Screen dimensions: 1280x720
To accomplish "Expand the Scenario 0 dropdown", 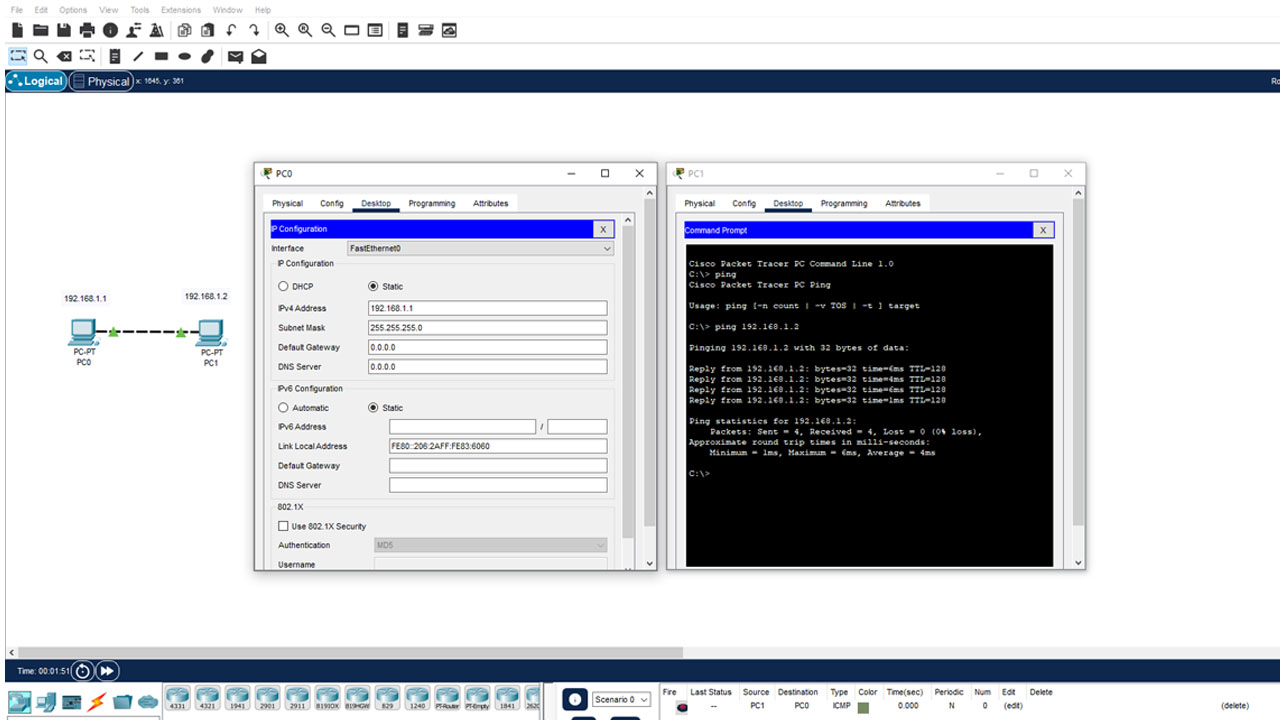I will click(x=621, y=699).
